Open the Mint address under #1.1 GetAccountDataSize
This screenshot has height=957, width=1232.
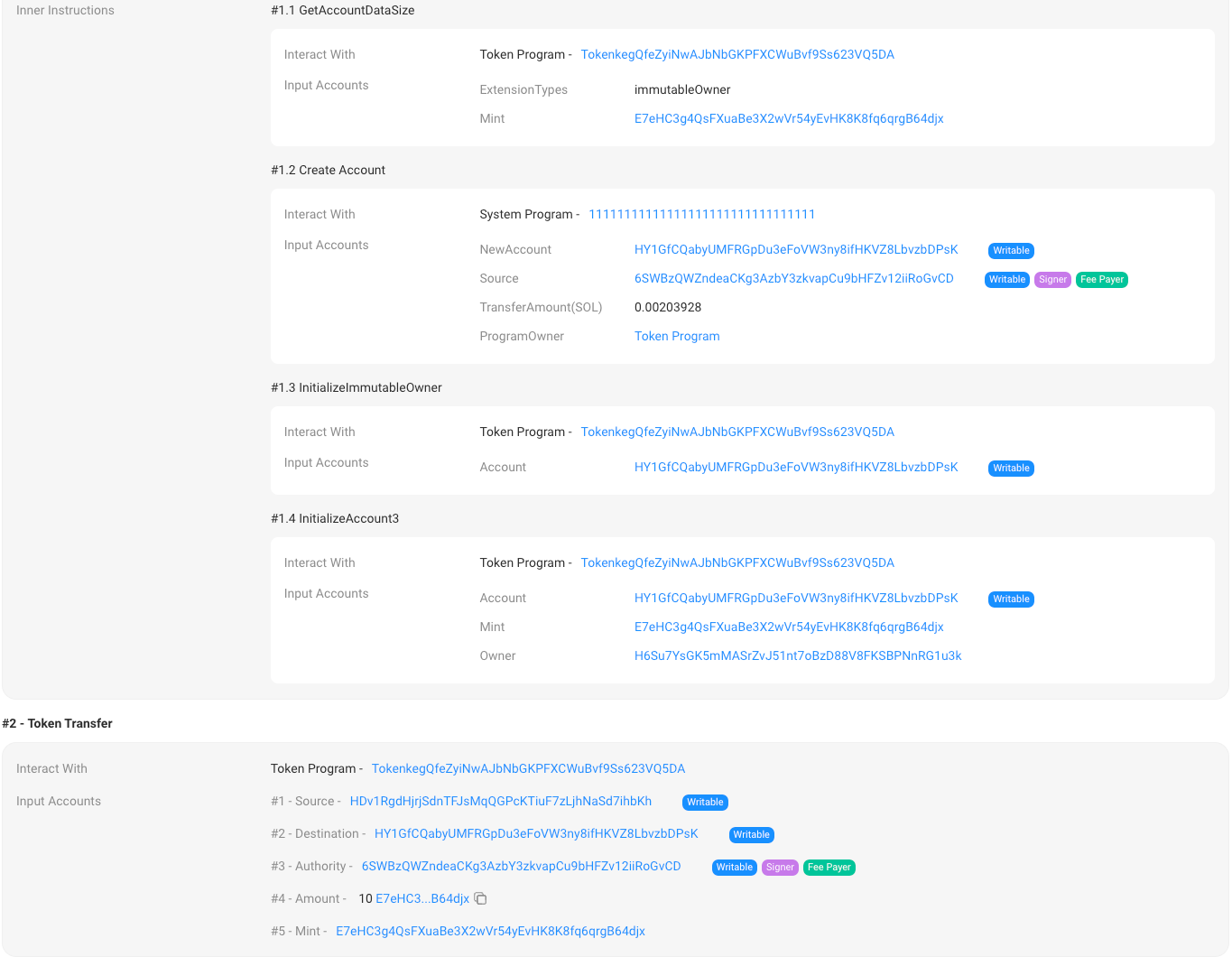tap(788, 119)
